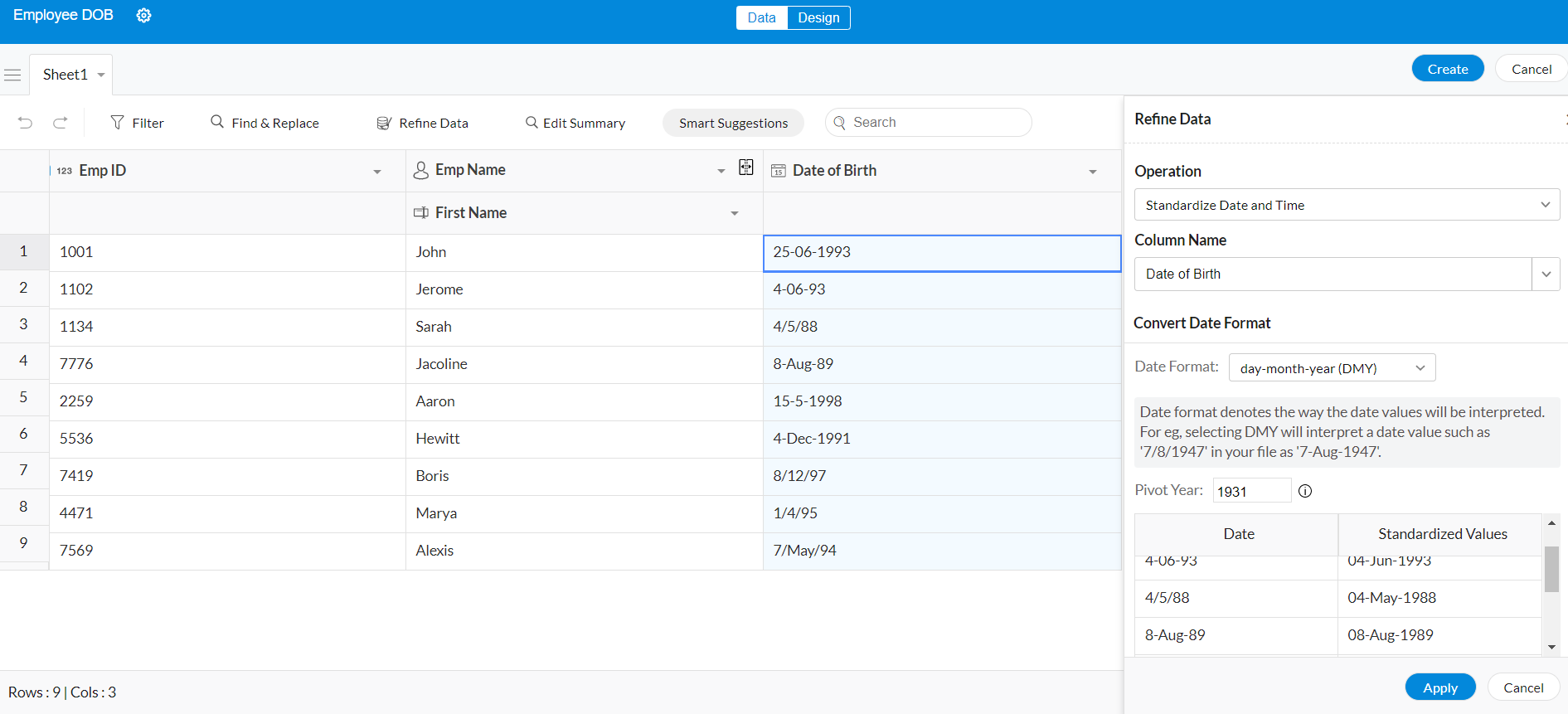Click the undo arrow icon
Viewport: 1568px width, 714px height.
click(26, 123)
